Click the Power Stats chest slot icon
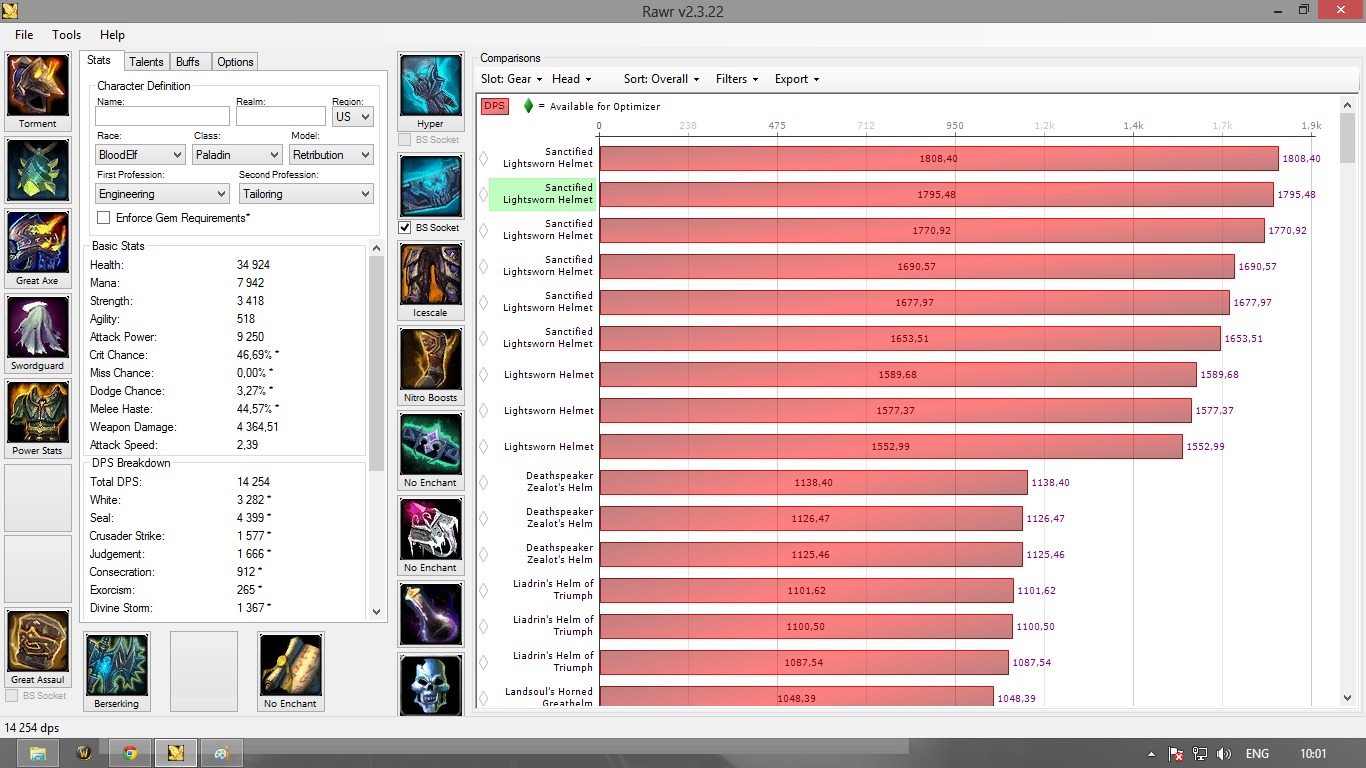The height and width of the screenshot is (768, 1366). pos(38,412)
